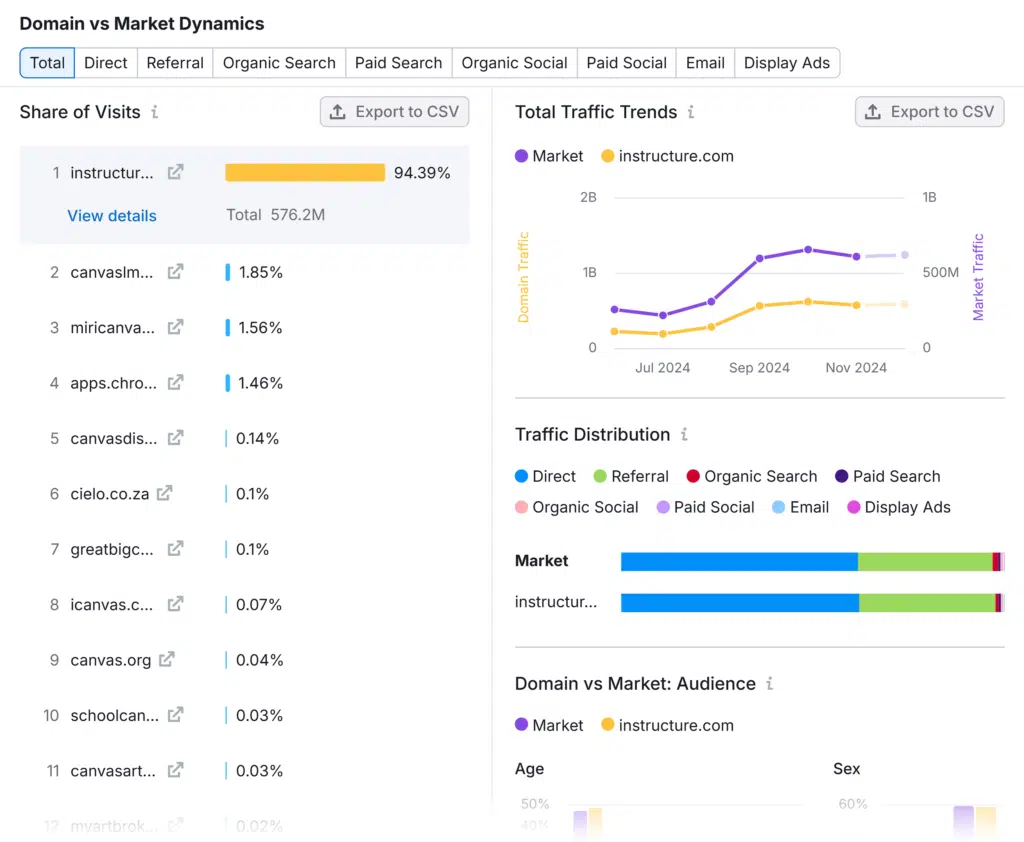Select the Paid Social tab

point(626,63)
